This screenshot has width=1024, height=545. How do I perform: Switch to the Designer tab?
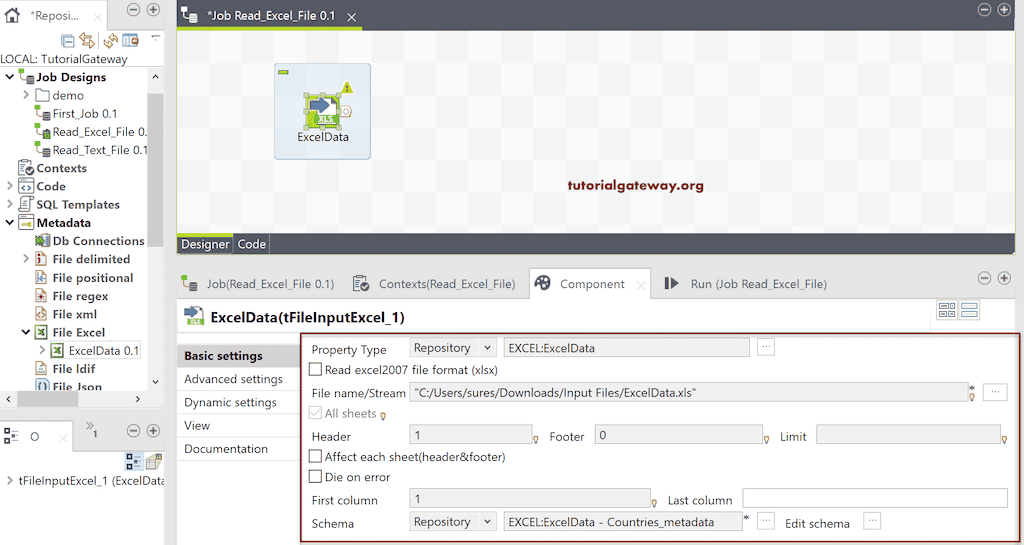205,244
